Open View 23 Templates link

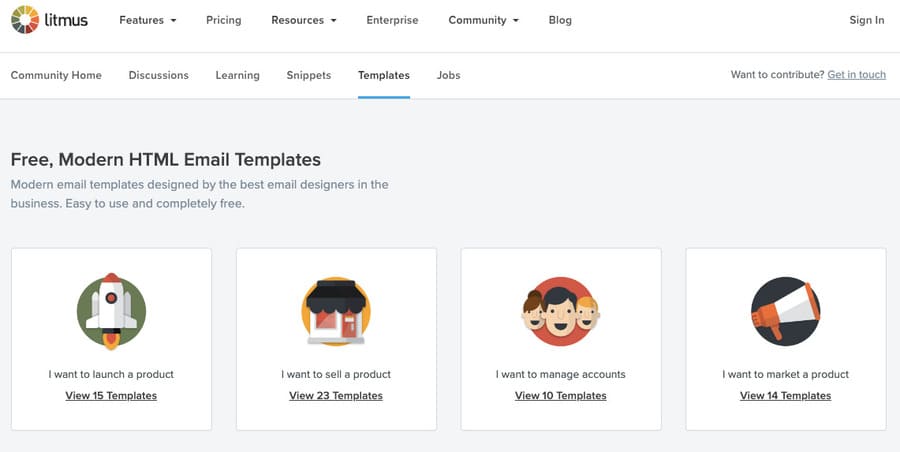point(336,396)
